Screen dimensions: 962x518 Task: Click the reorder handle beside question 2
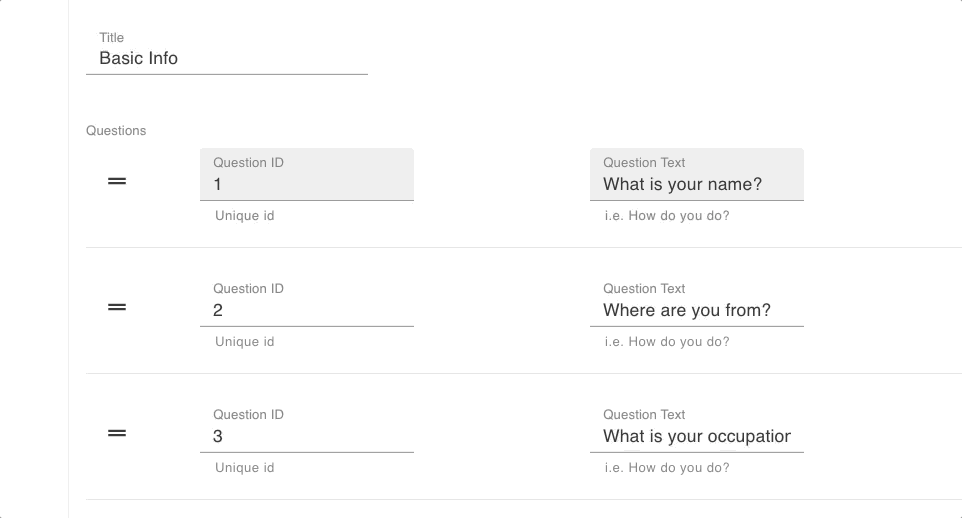[117, 307]
